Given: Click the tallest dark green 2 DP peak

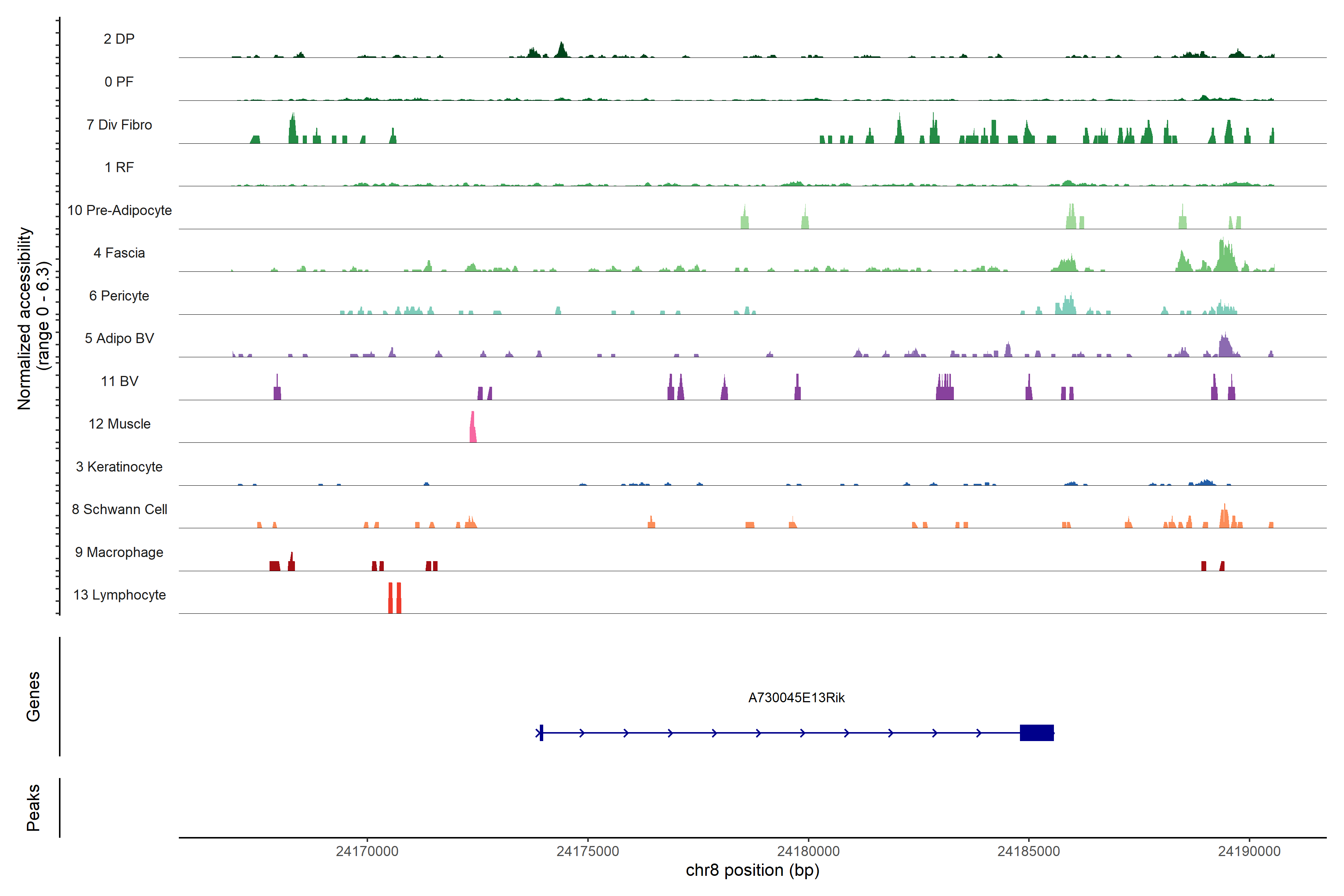Looking at the screenshot, I should click(562, 51).
